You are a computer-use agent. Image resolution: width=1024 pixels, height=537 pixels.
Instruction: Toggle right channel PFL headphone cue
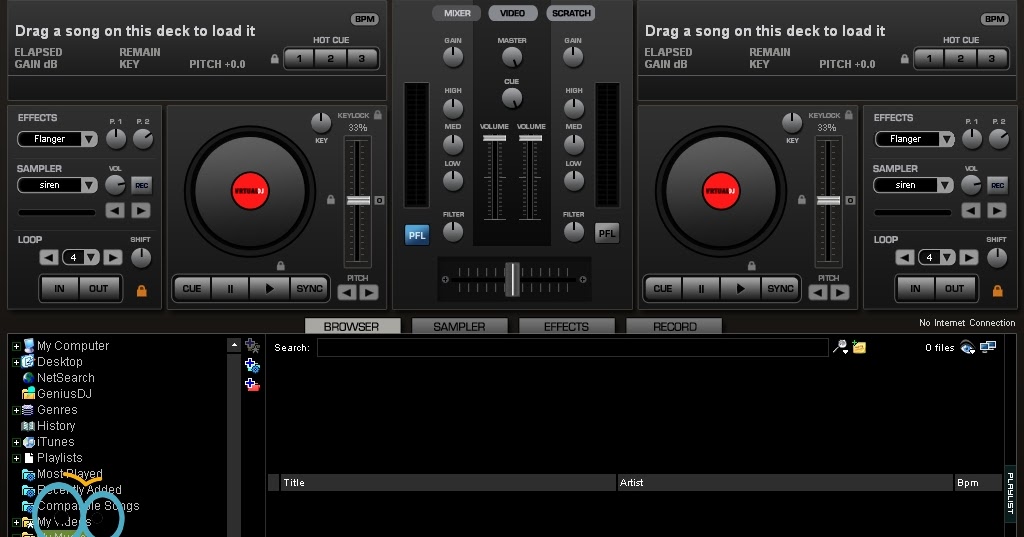click(607, 233)
